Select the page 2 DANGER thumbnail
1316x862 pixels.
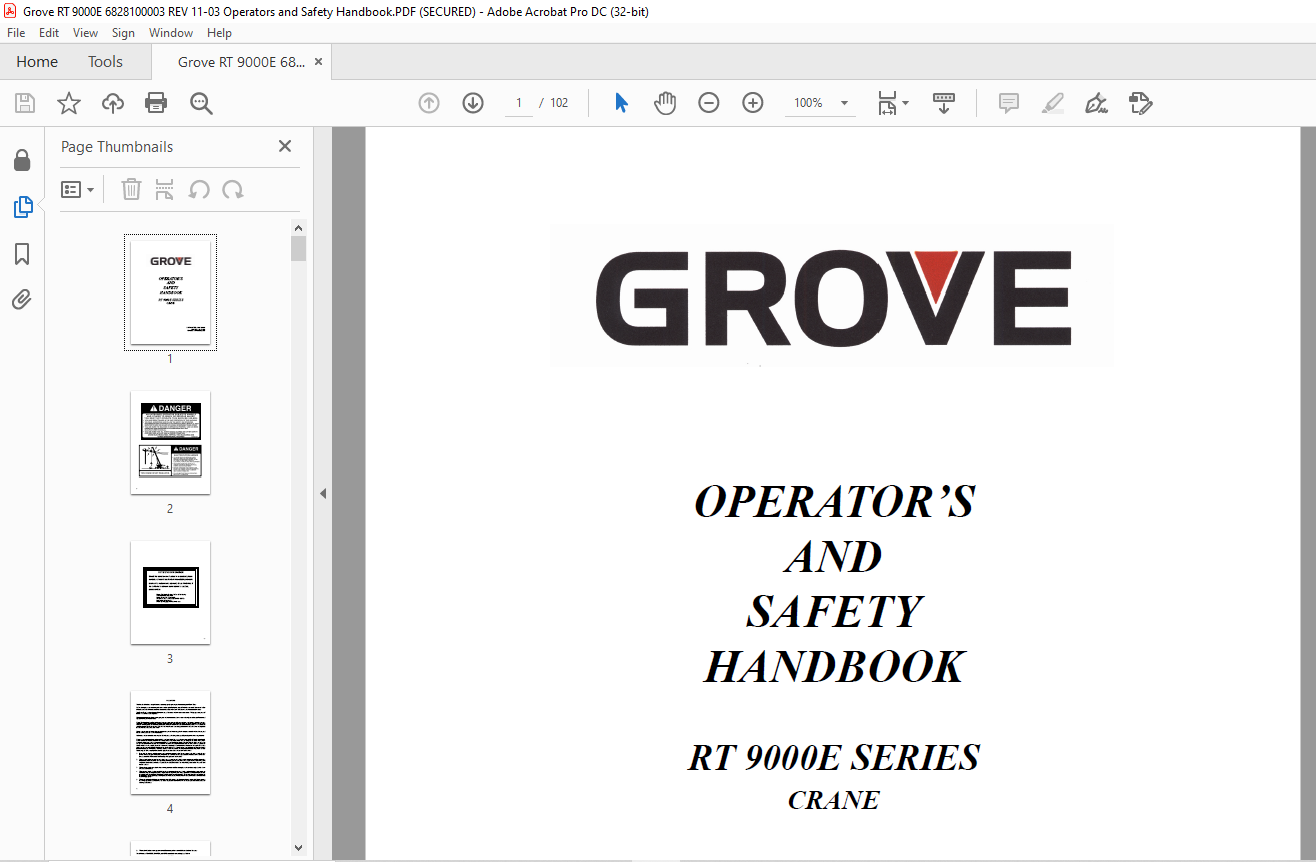170,442
